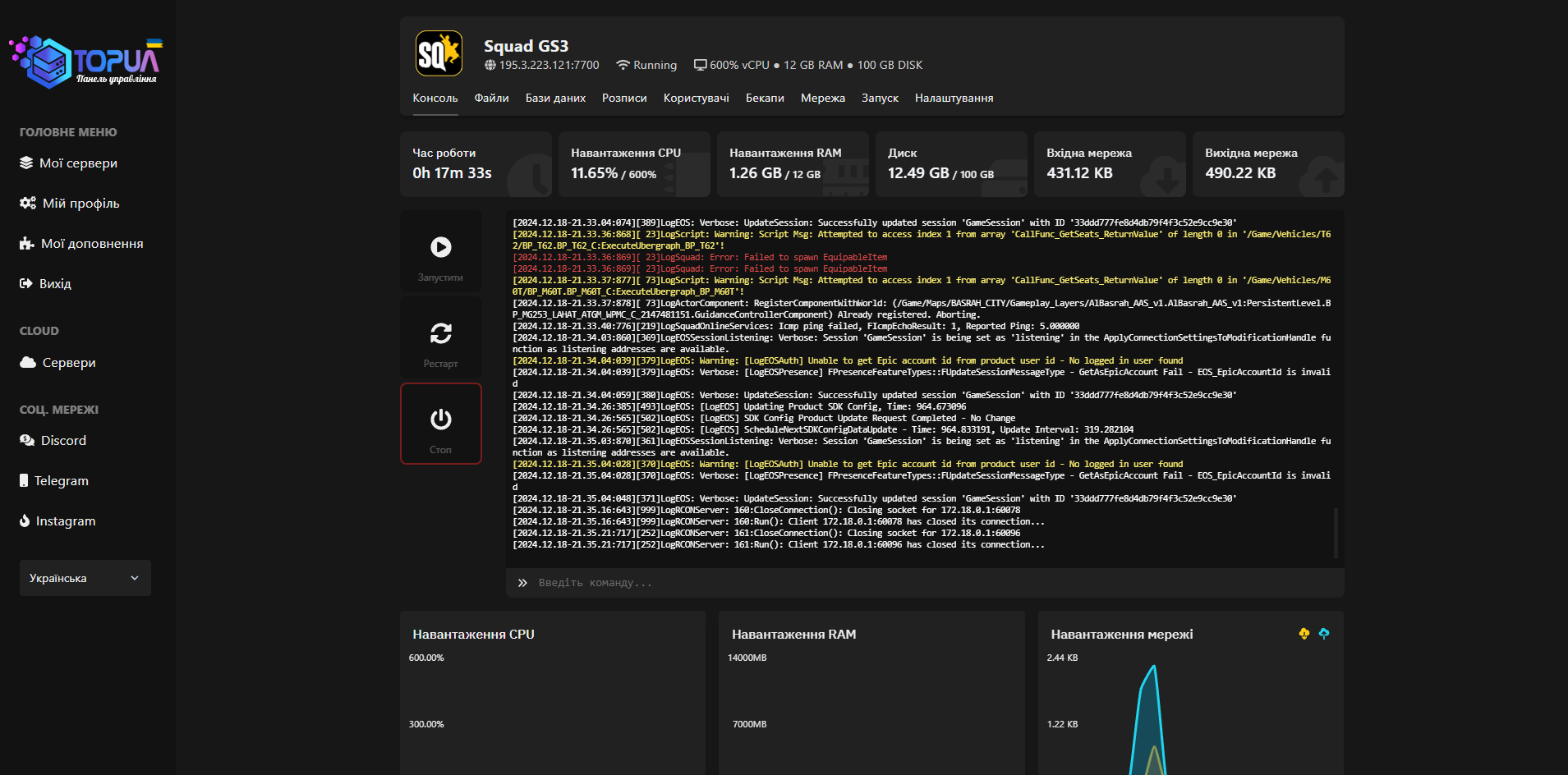The height and width of the screenshot is (775, 1568).
Task: Open the Українська language dropdown
Action: coord(85,578)
